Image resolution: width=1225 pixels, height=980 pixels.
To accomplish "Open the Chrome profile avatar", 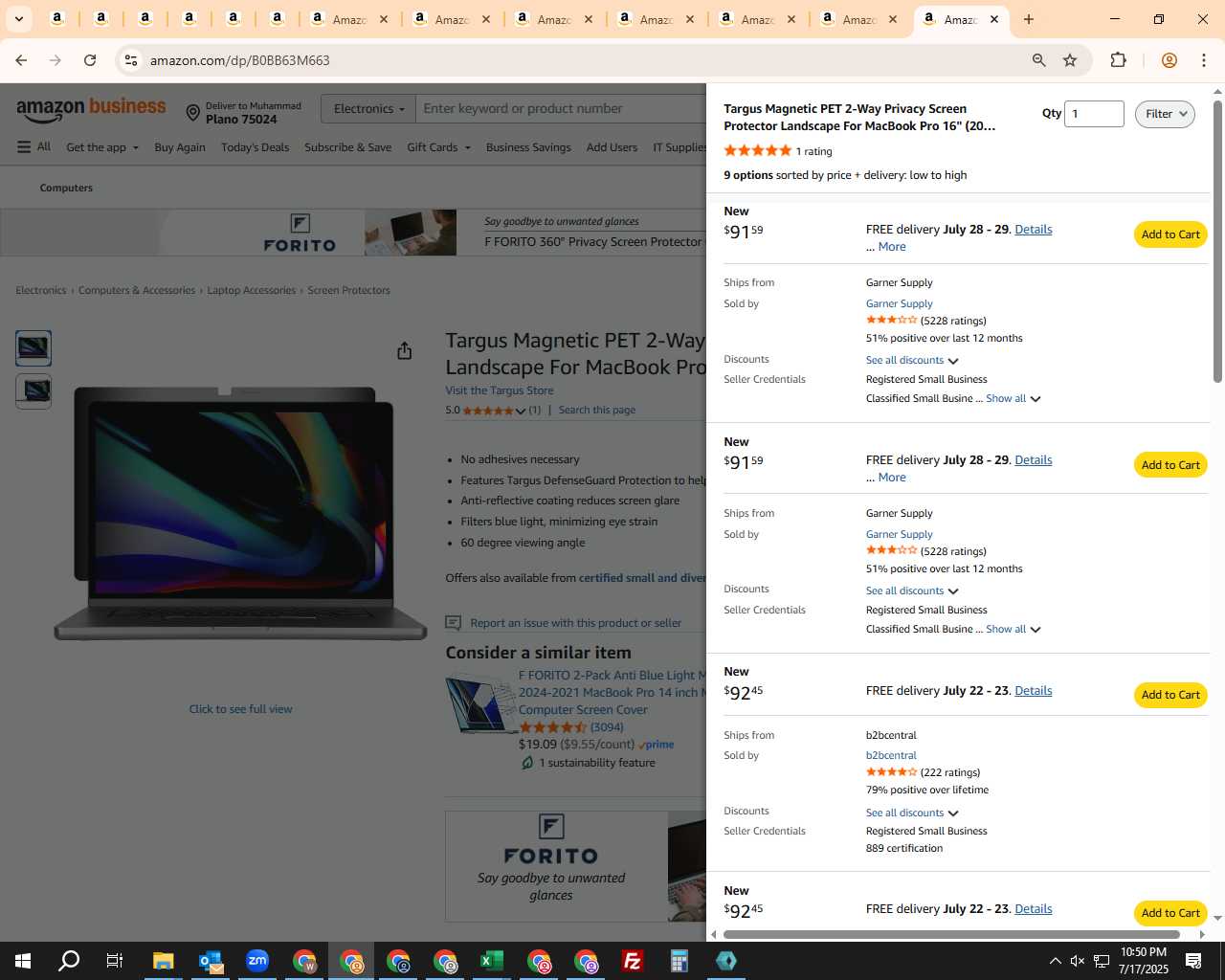I will (x=1169, y=60).
